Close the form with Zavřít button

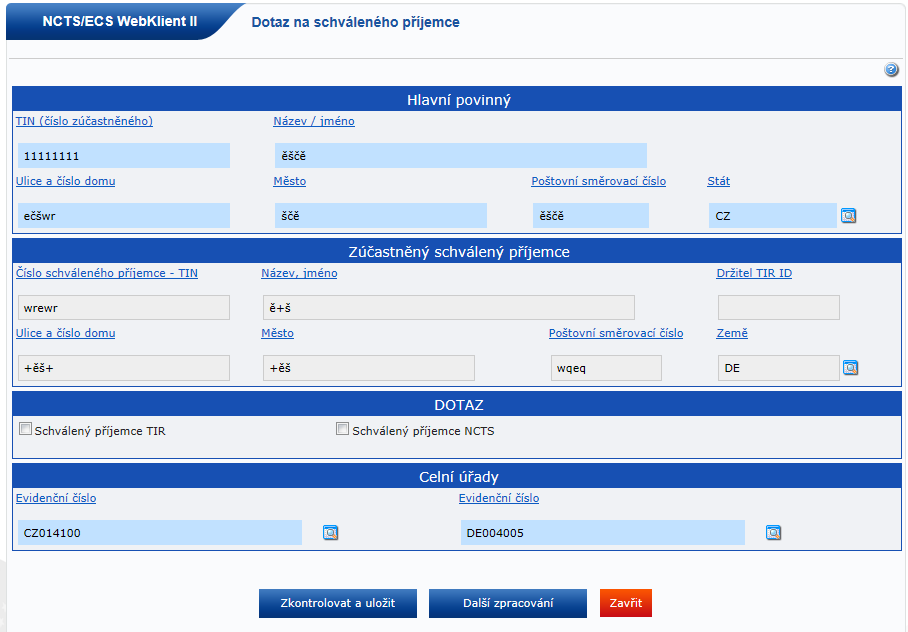[625, 603]
